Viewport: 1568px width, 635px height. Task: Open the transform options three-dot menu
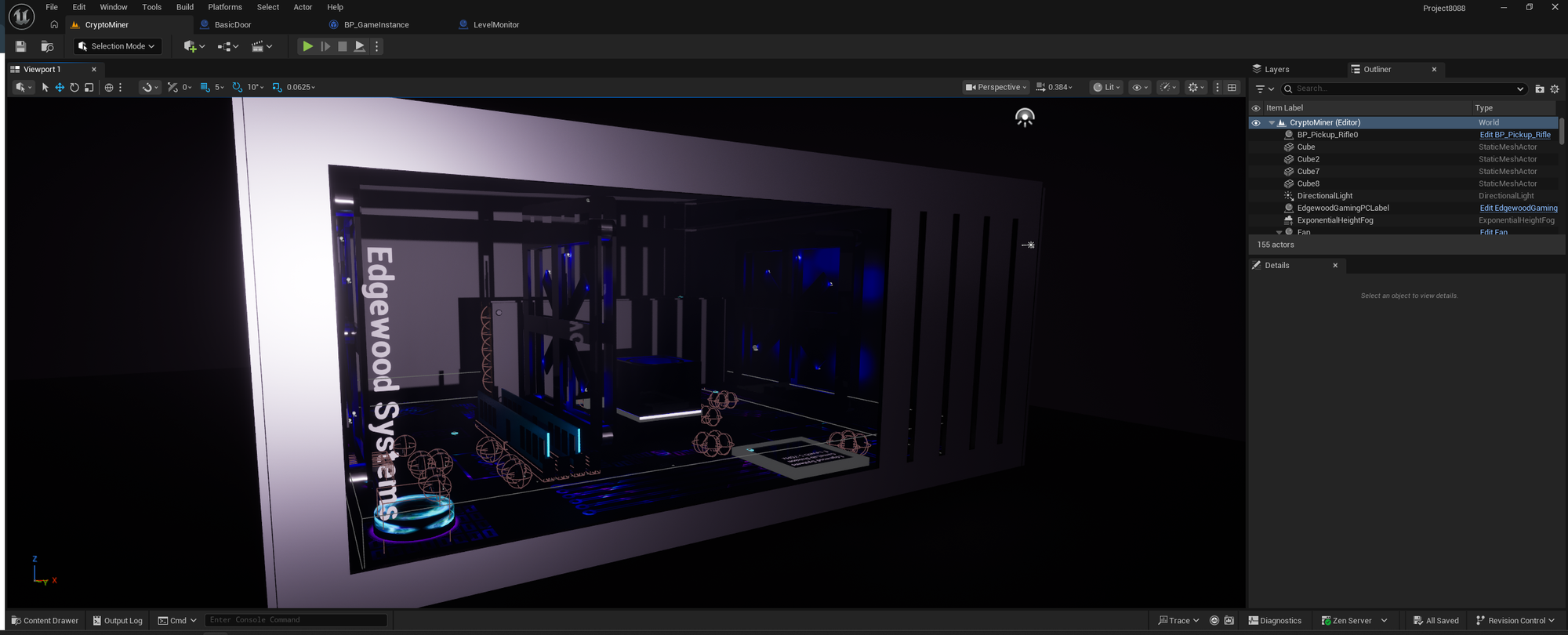coord(121,87)
